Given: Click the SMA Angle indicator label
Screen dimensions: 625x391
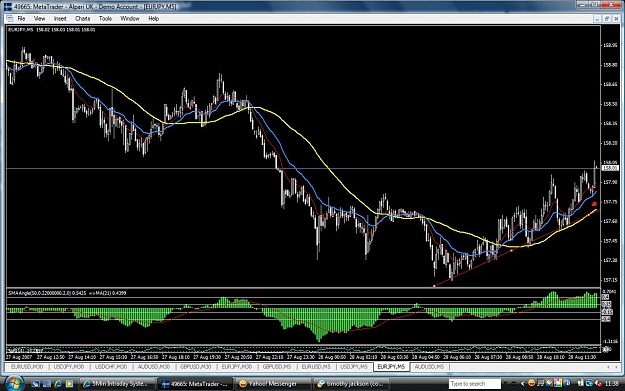Looking at the screenshot, I should pyautogui.click(x=67, y=293).
